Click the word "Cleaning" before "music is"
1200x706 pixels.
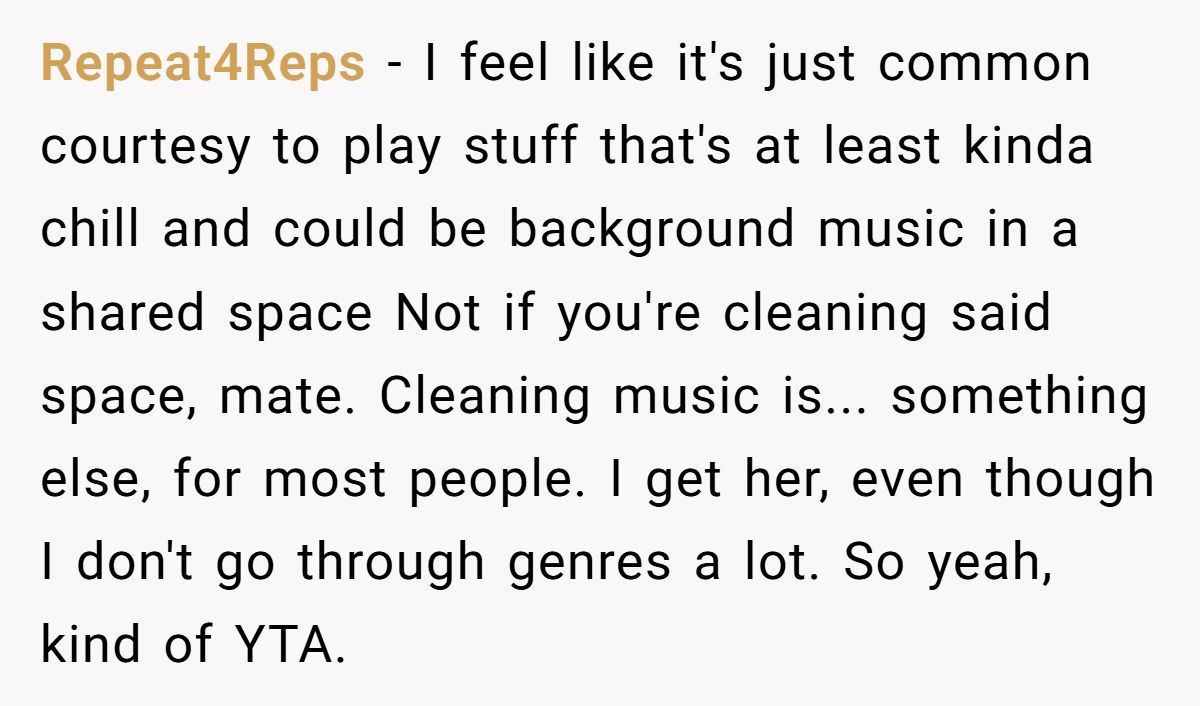coord(485,398)
